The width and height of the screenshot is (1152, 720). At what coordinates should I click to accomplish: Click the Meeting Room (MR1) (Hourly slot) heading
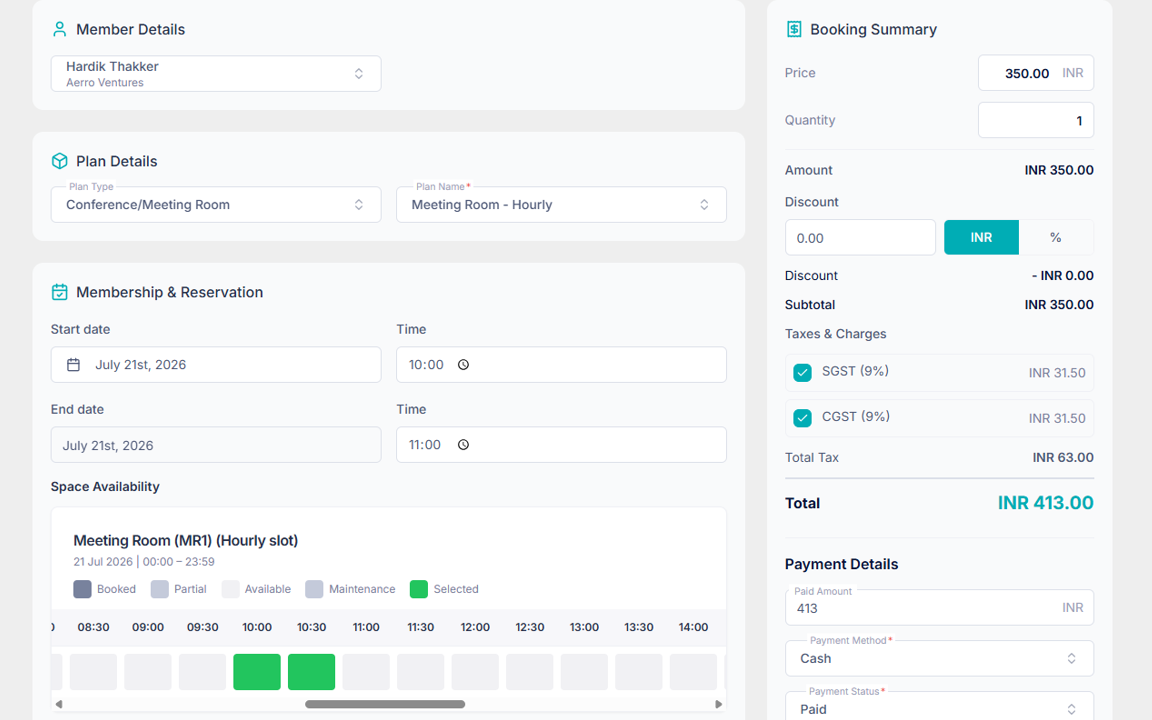[186, 541]
